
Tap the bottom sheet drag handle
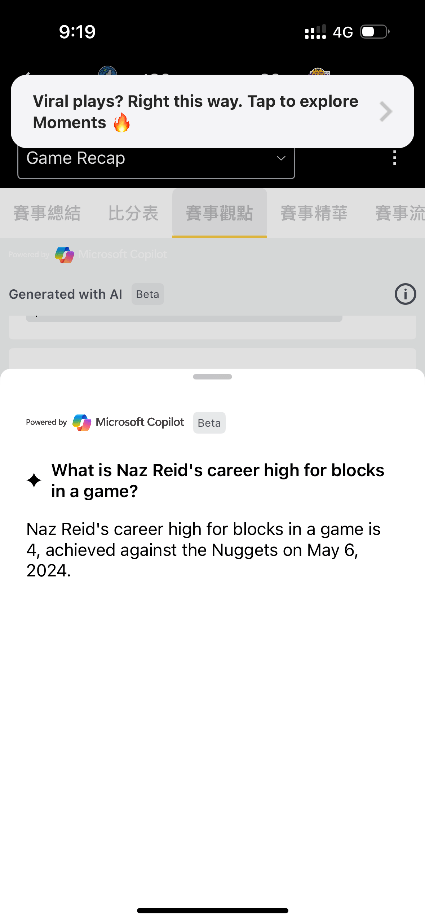coord(212,376)
